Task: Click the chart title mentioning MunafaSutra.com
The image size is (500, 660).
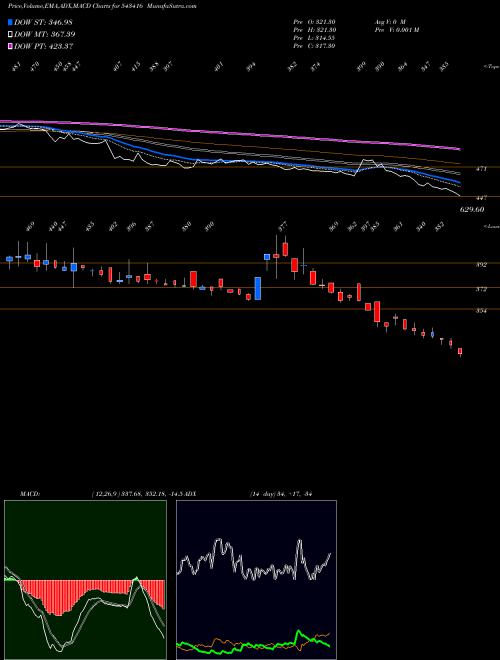Action: [102, 6]
